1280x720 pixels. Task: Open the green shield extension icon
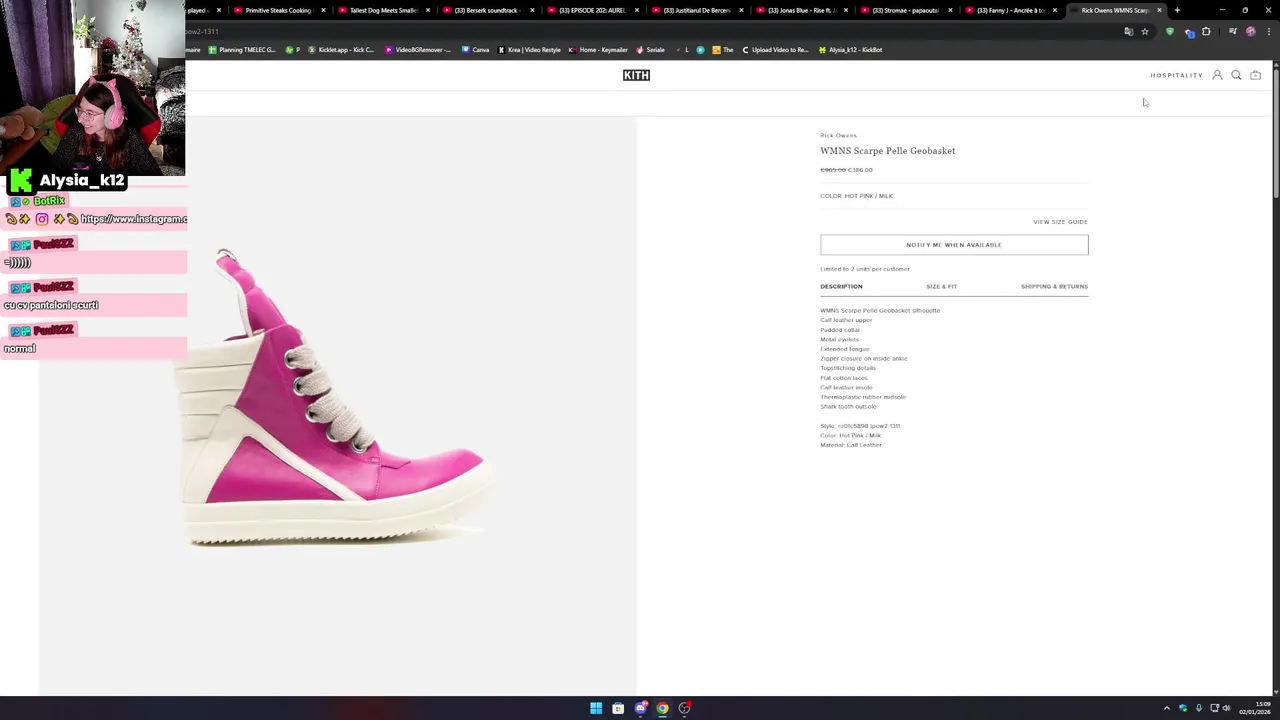(1170, 31)
